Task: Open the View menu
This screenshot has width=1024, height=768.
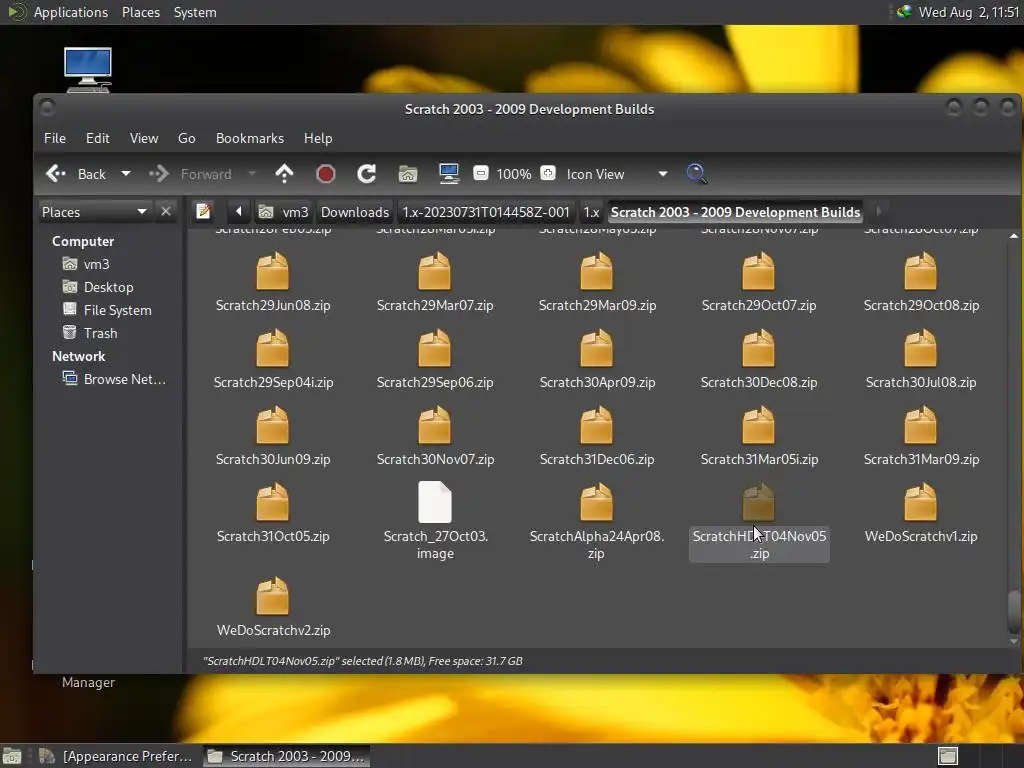Action: pos(144,138)
